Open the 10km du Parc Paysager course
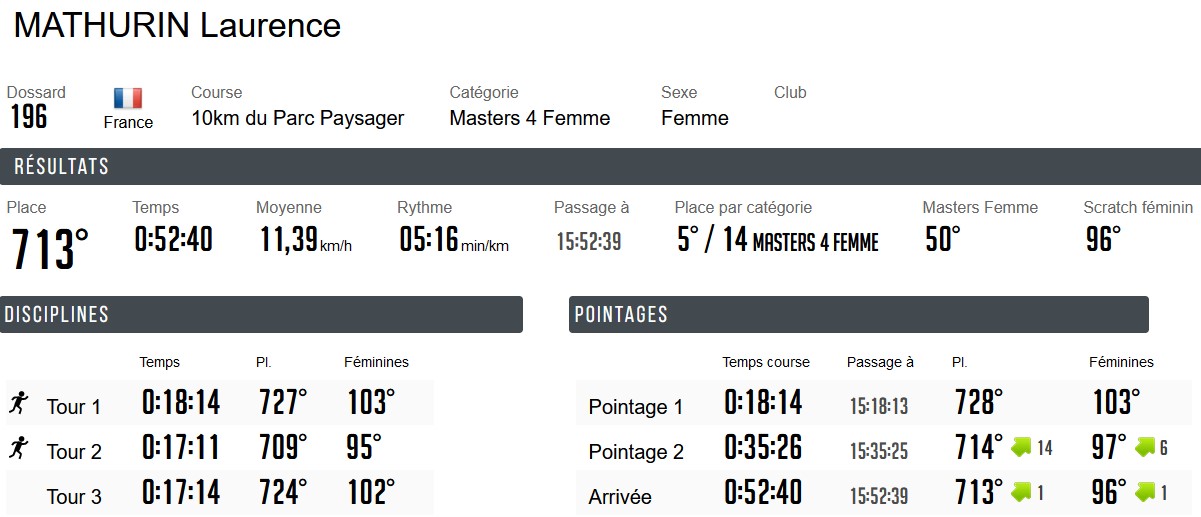This screenshot has height=517, width=1201. (298, 118)
